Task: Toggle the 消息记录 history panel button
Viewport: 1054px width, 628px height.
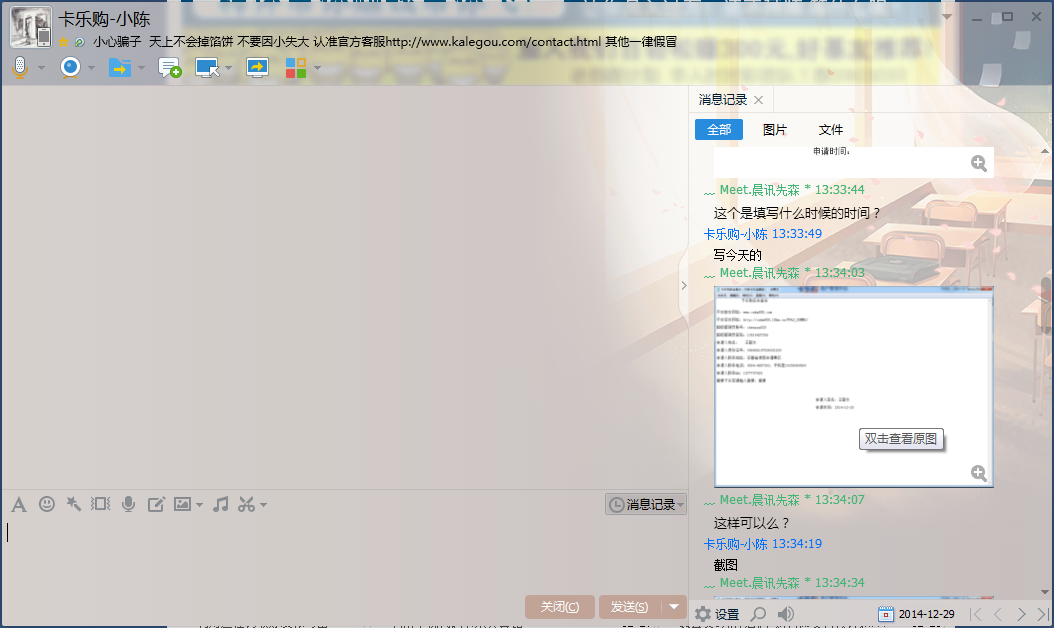Action: coord(646,505)
